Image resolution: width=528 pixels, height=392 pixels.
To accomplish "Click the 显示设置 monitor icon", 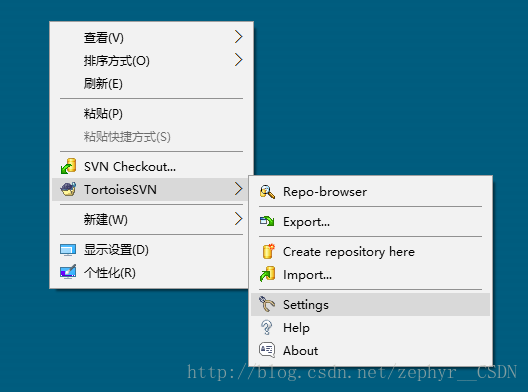I will tap(68, 250).
